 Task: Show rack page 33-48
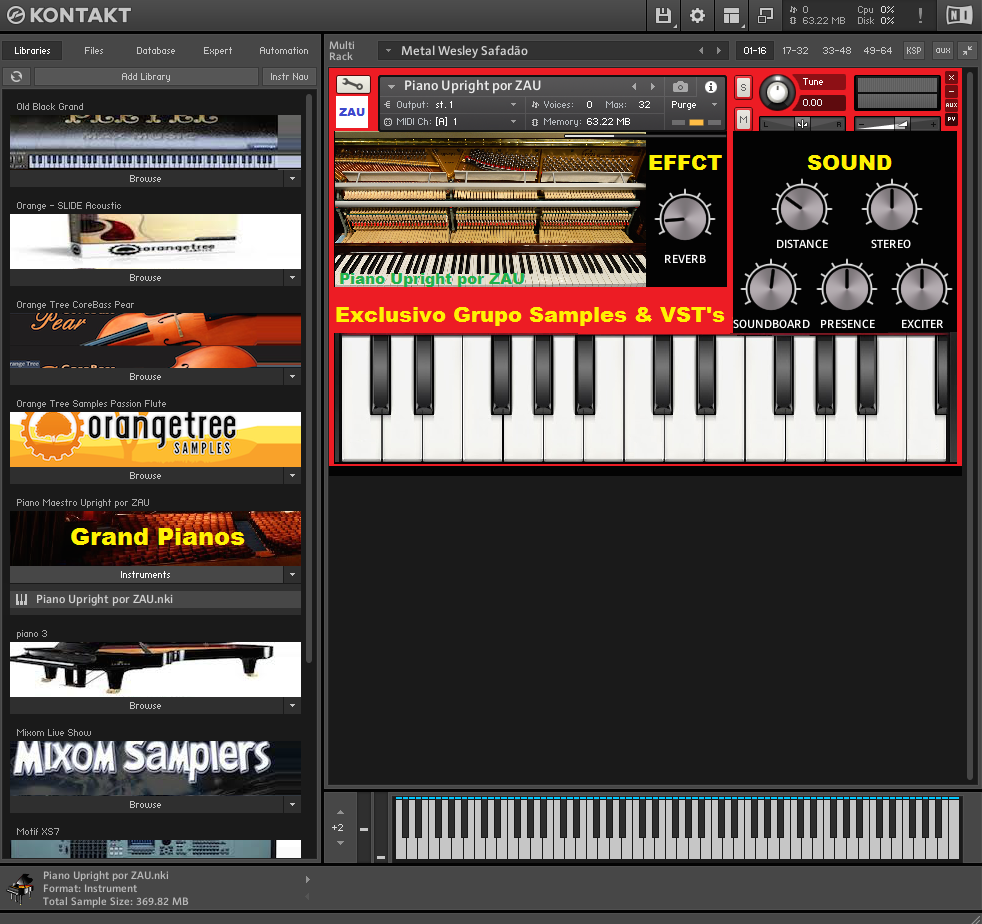click(x=837, y=51)
